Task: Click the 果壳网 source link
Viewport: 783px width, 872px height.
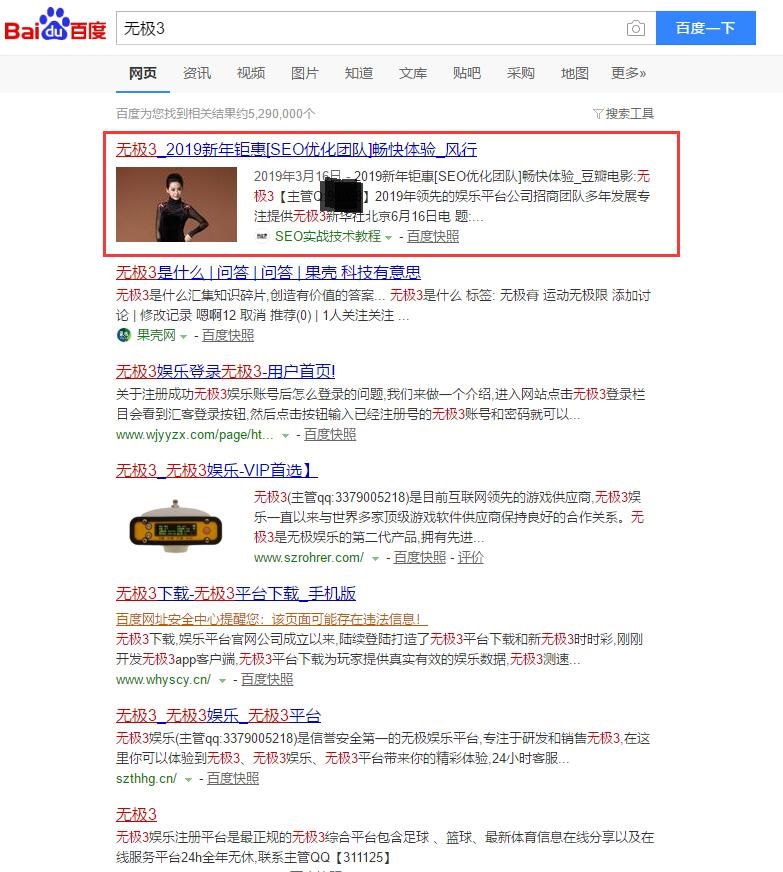Action: [156, 335]
